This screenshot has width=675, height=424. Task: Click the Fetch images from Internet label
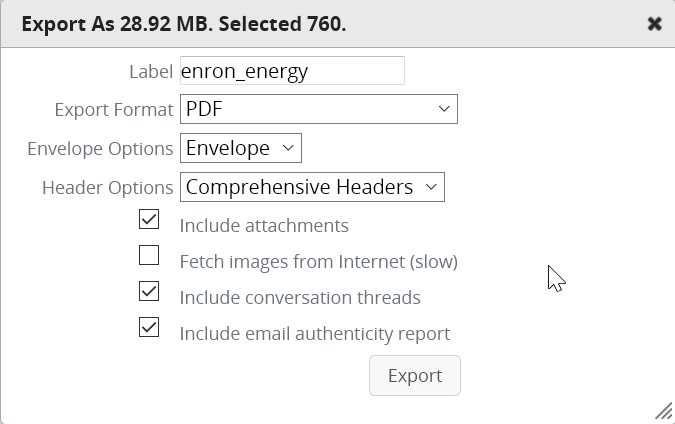coord(318,262)
